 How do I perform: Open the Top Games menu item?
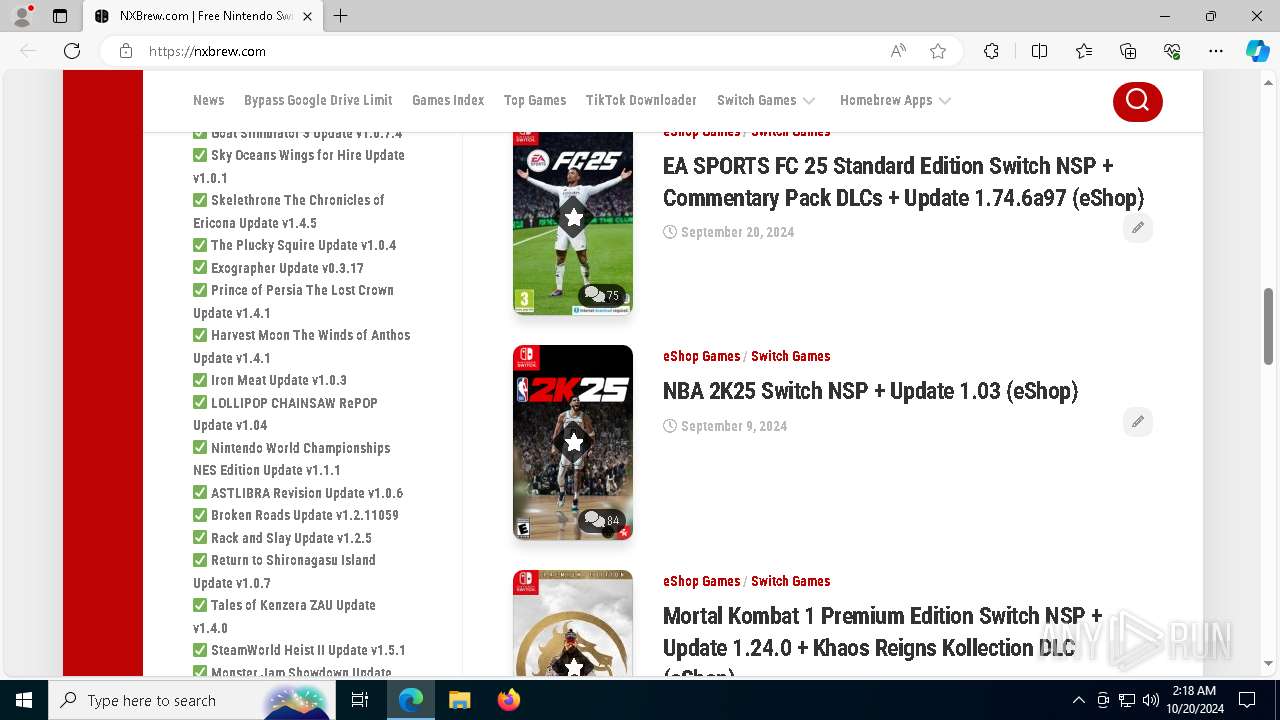(x=535, y=100)
